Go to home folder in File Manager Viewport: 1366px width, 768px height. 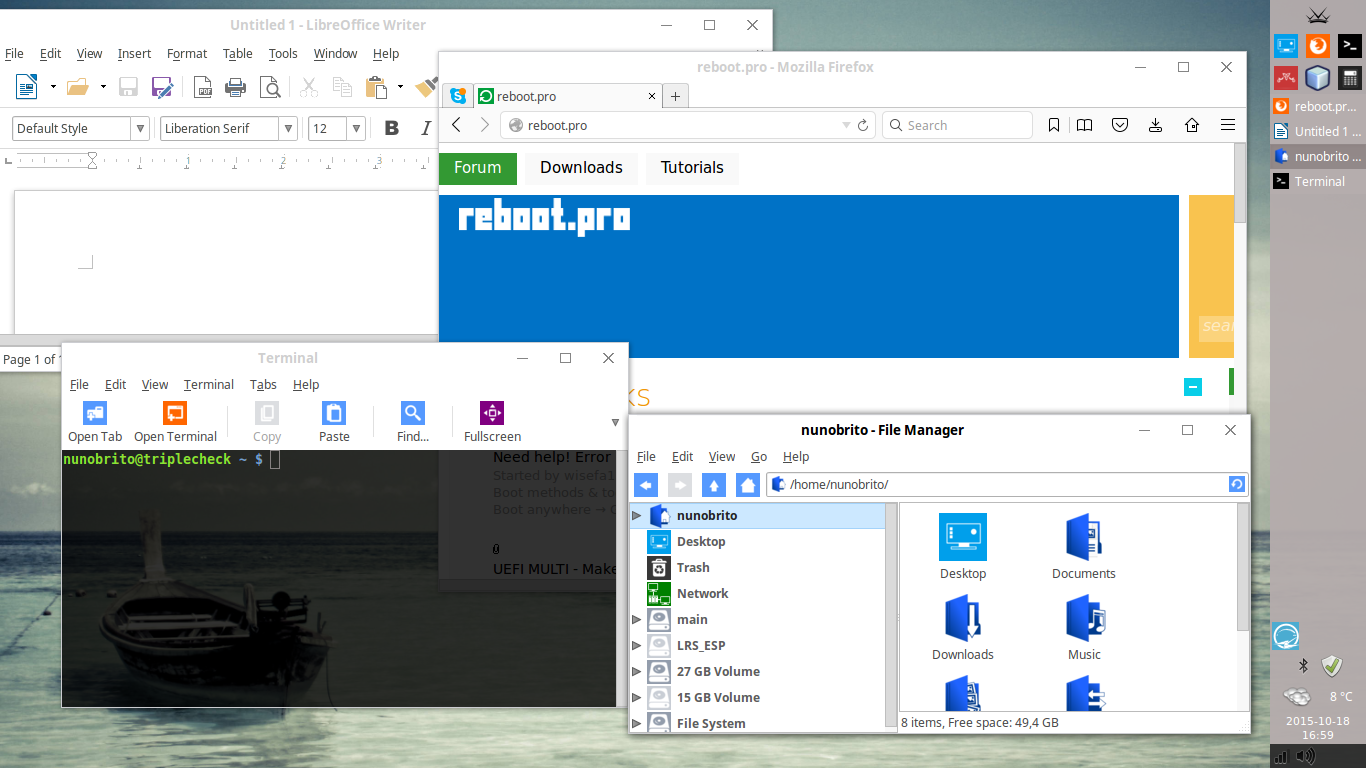pos(747,485)
